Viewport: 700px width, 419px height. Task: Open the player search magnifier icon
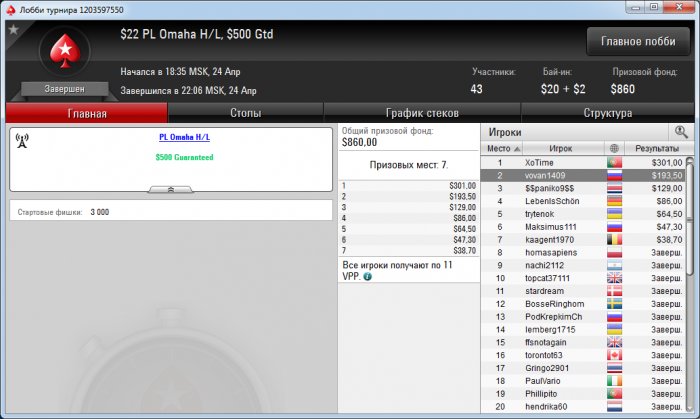[681, 132]
